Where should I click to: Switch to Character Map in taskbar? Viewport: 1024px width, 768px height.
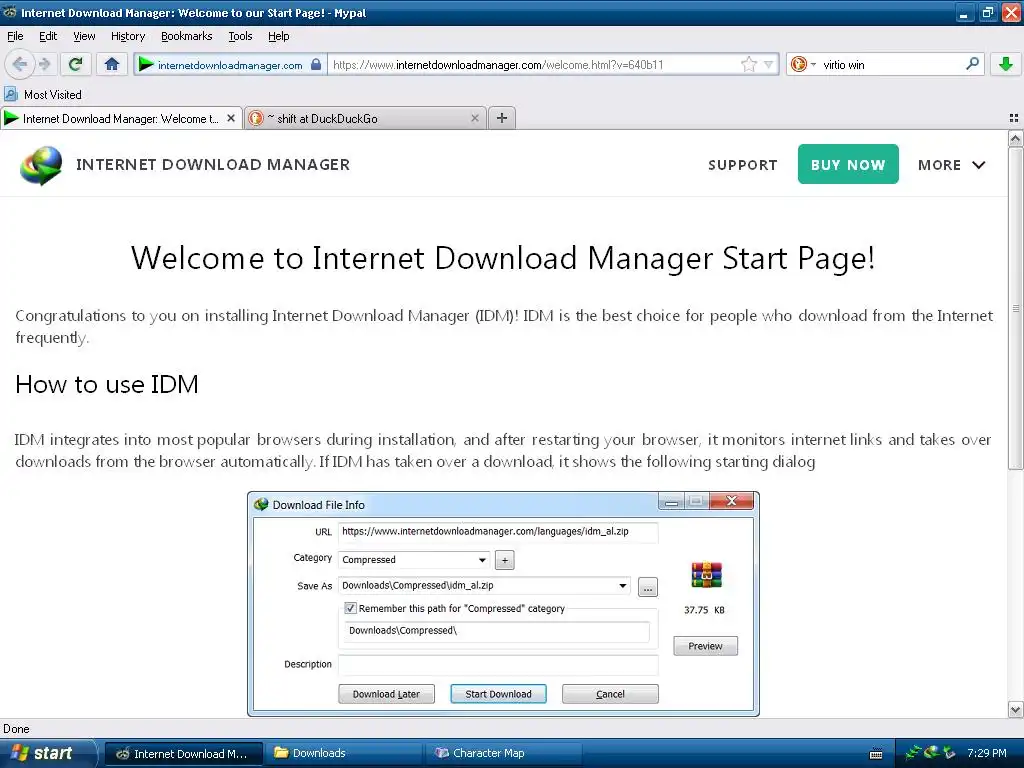(x=505, y=753)
